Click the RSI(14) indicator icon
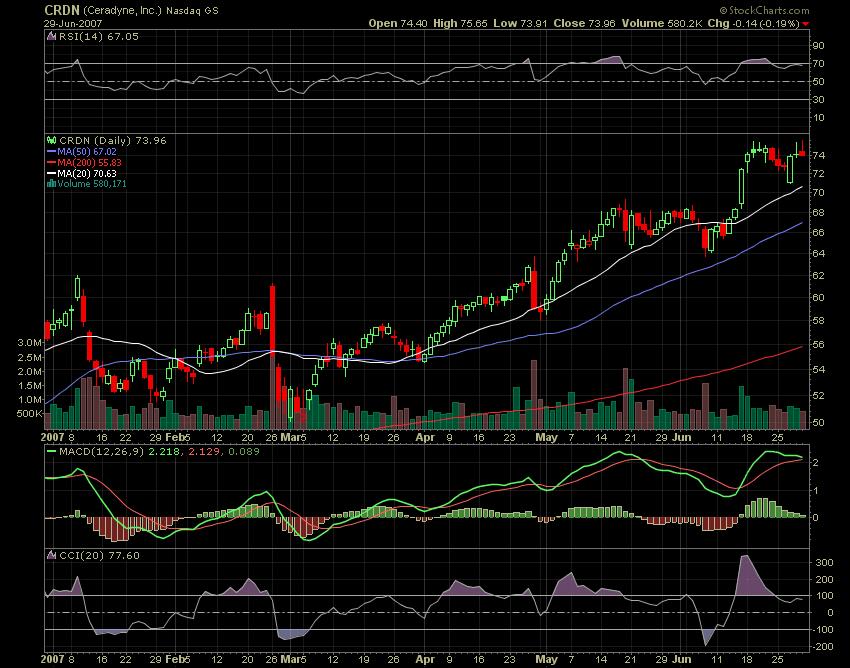 tap(51, 36)
